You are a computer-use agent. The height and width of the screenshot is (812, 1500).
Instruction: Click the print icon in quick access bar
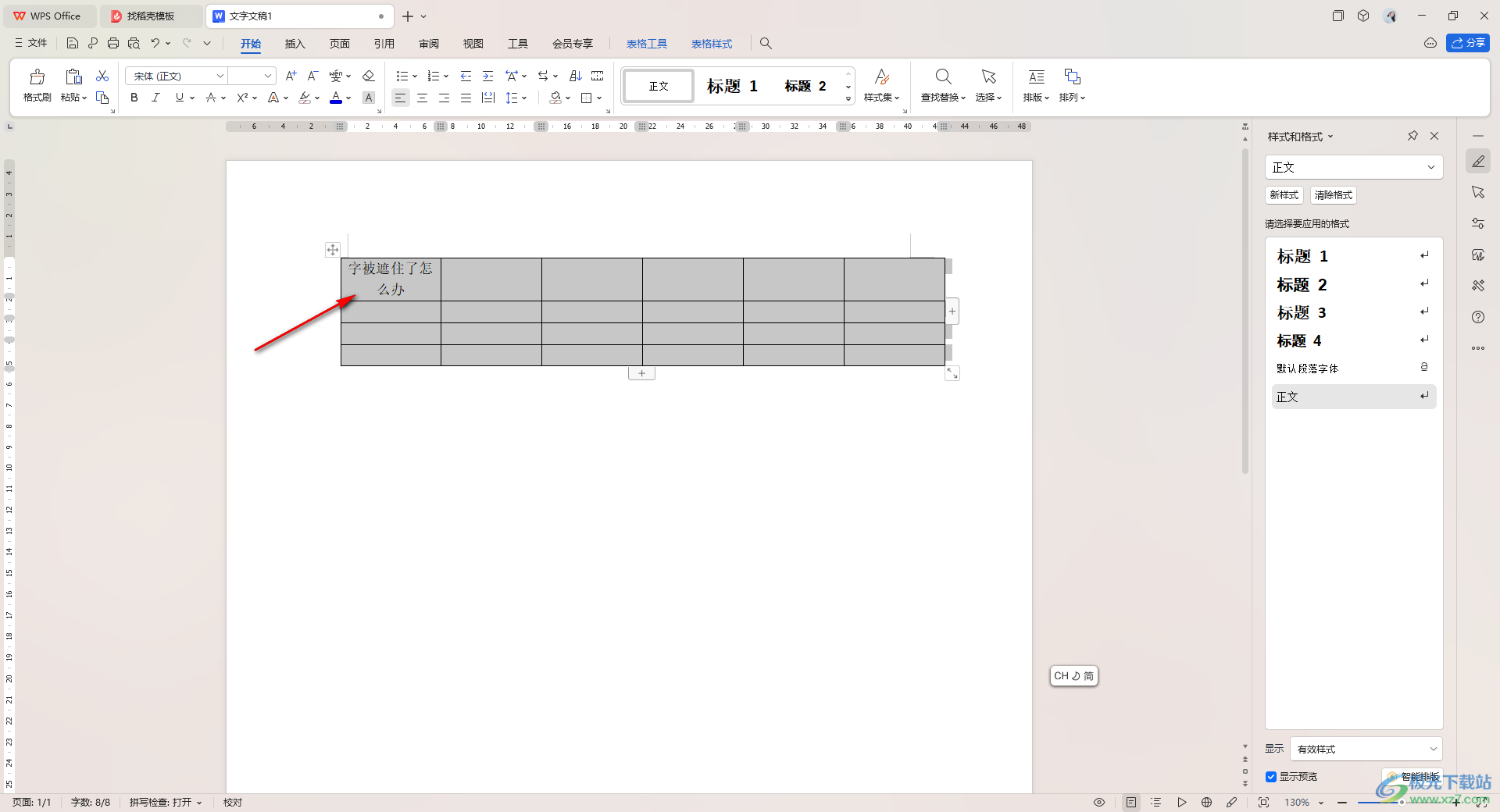coord(113,43)
